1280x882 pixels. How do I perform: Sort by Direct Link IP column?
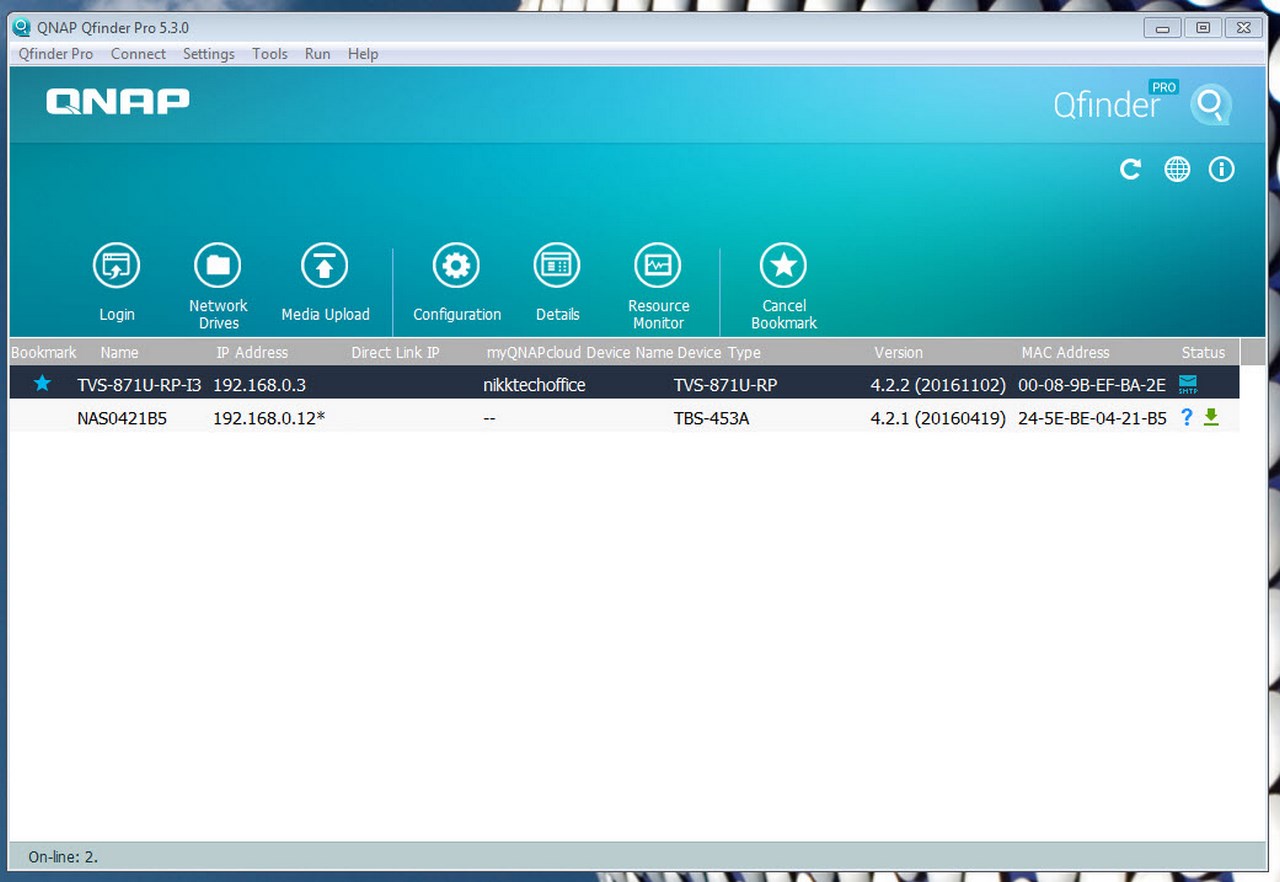(x=395, y=352)
